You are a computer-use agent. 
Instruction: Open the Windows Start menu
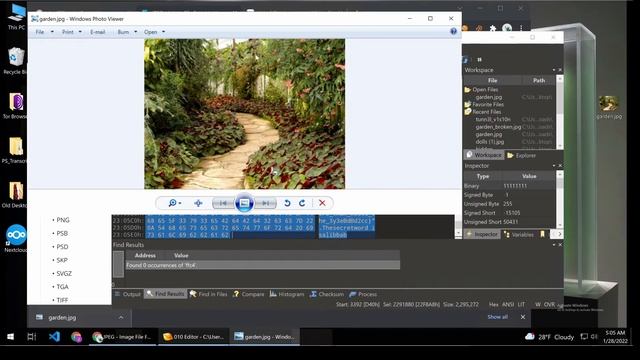click(11, 337)
